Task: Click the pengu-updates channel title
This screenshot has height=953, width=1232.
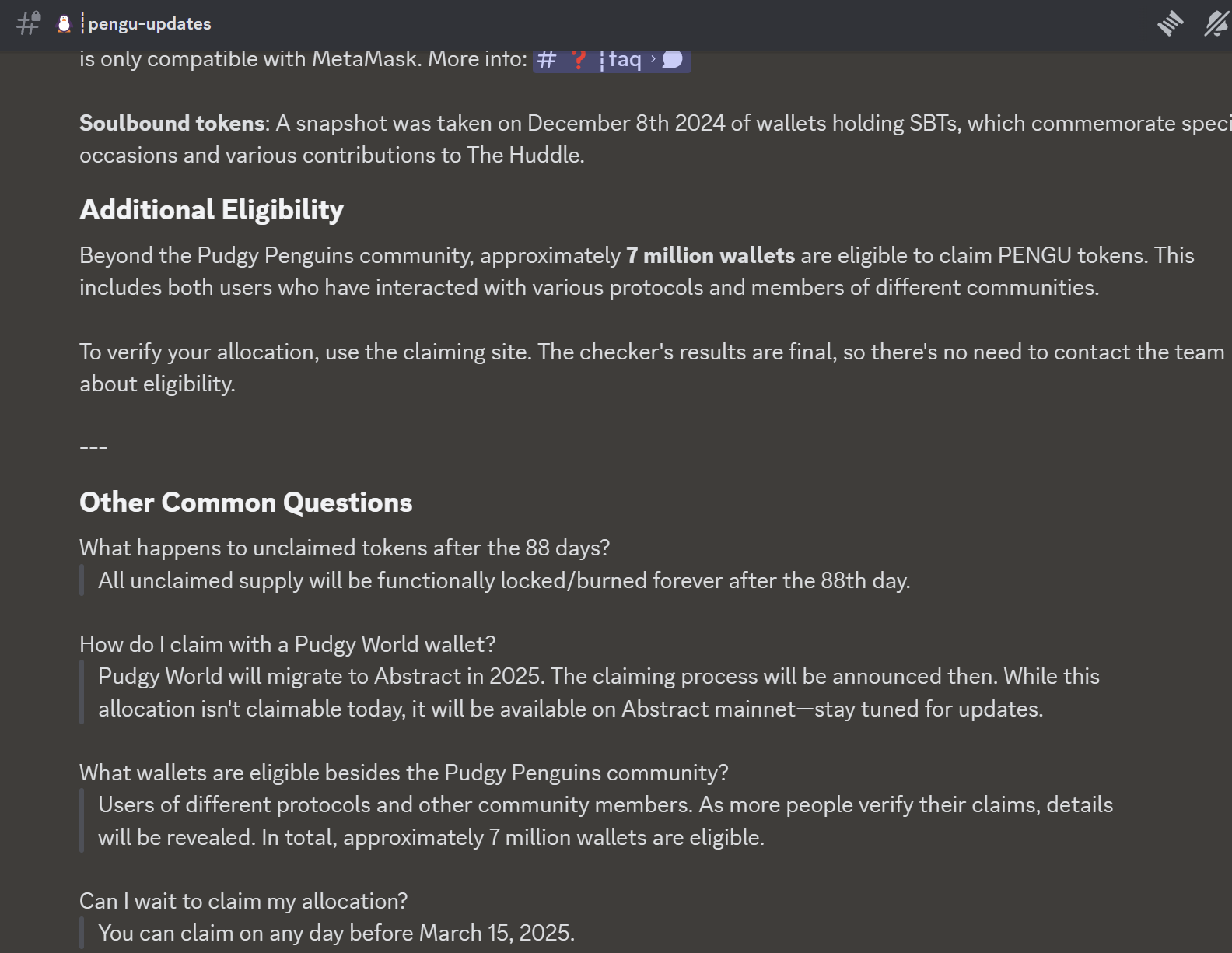Action: (x=149, y=23)
